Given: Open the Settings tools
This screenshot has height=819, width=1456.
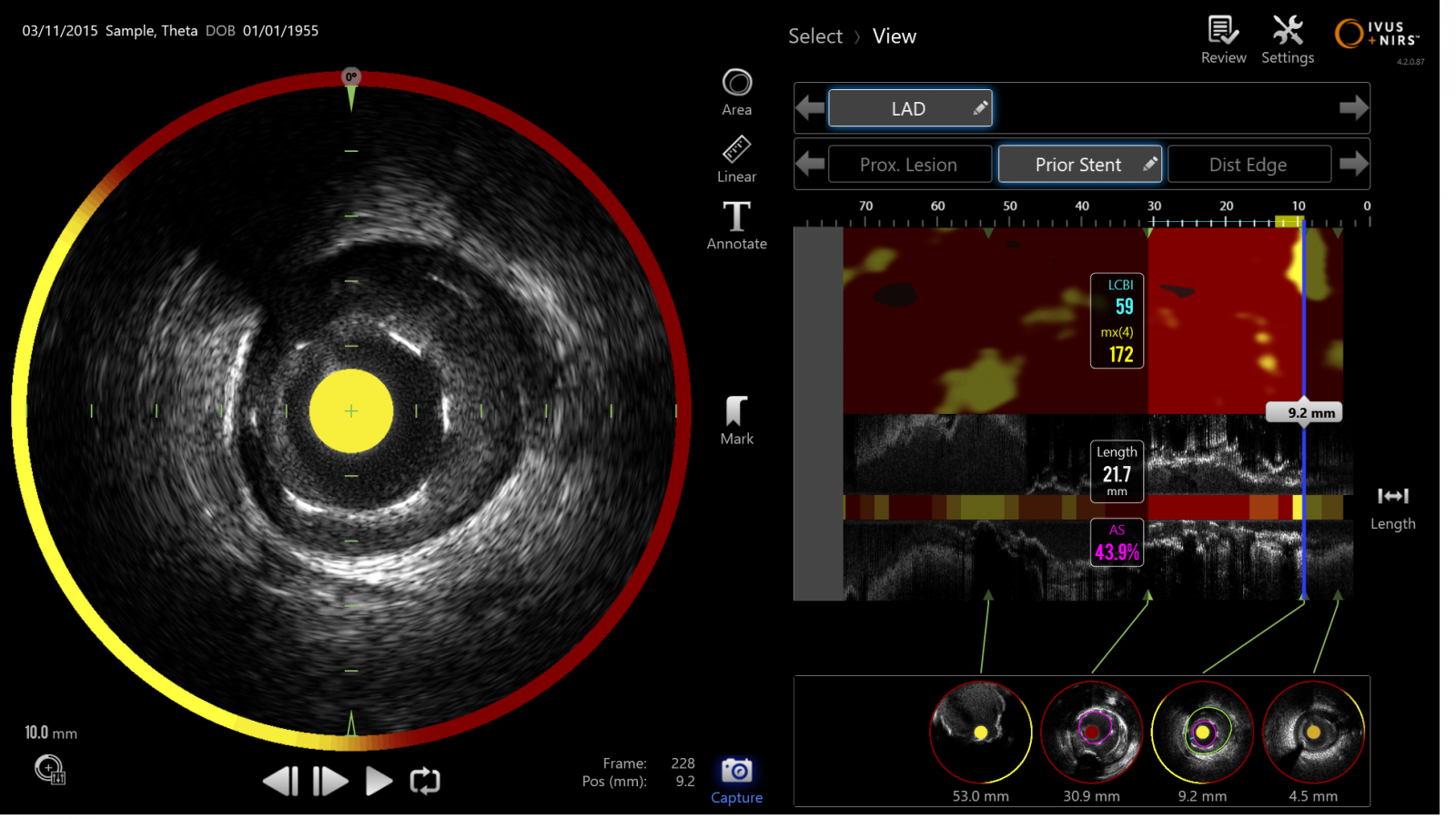Looking at the screenshot, I should 1287,40.
